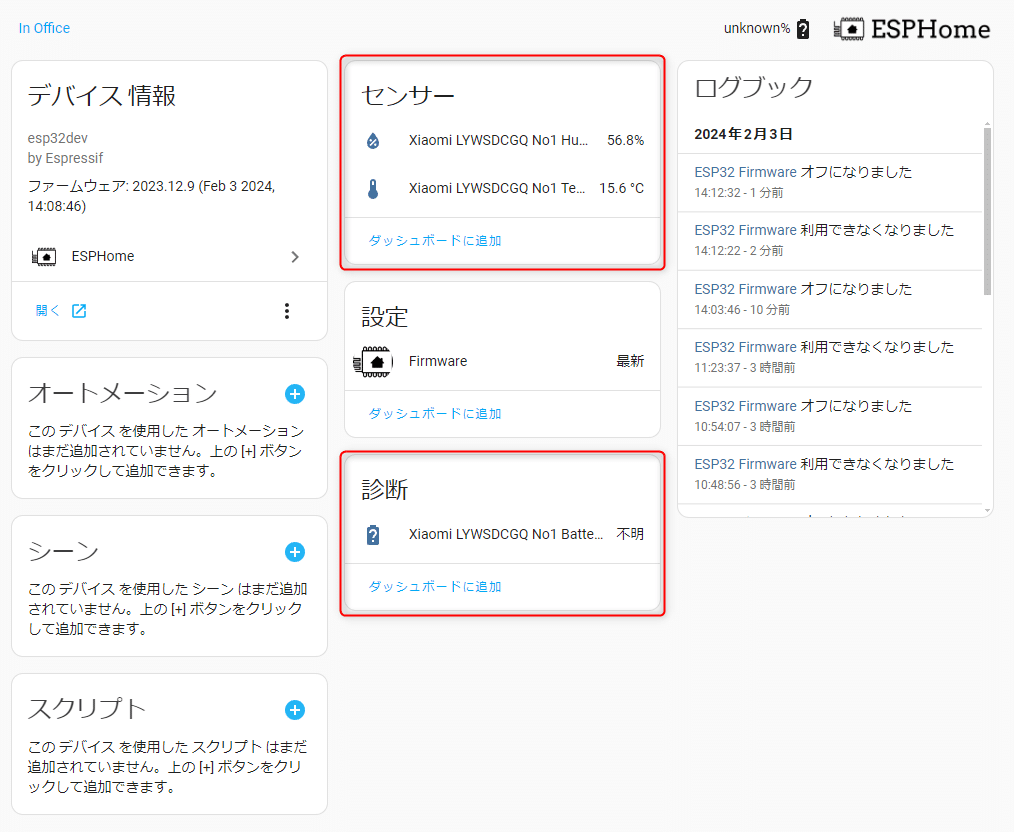
Task: Click the logbook scroll down arrow
Action: 987,511
